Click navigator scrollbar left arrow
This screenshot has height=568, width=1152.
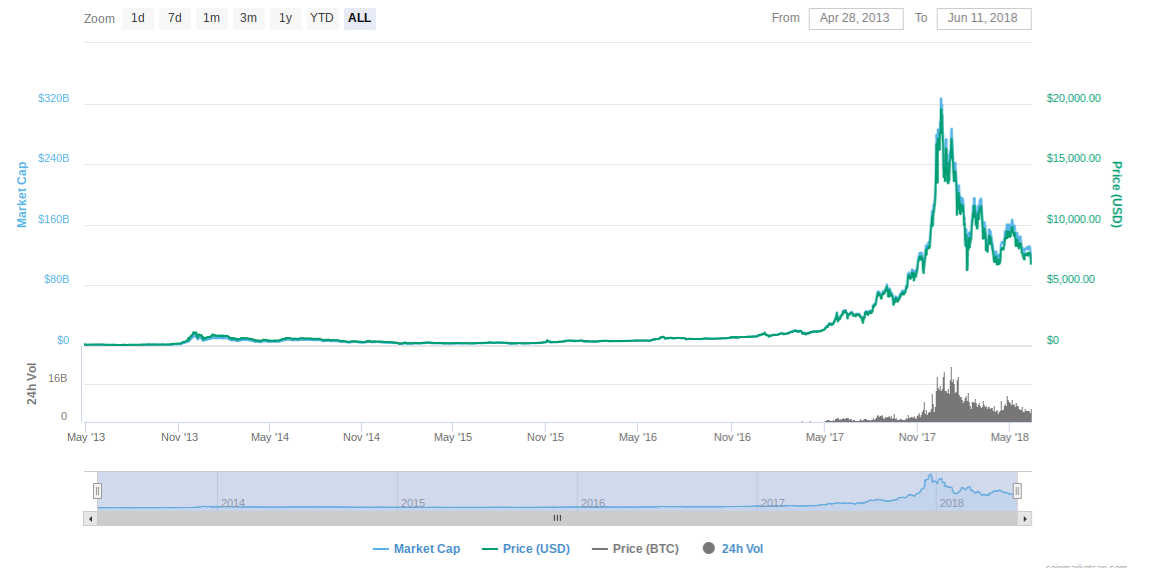coord(90,518)
